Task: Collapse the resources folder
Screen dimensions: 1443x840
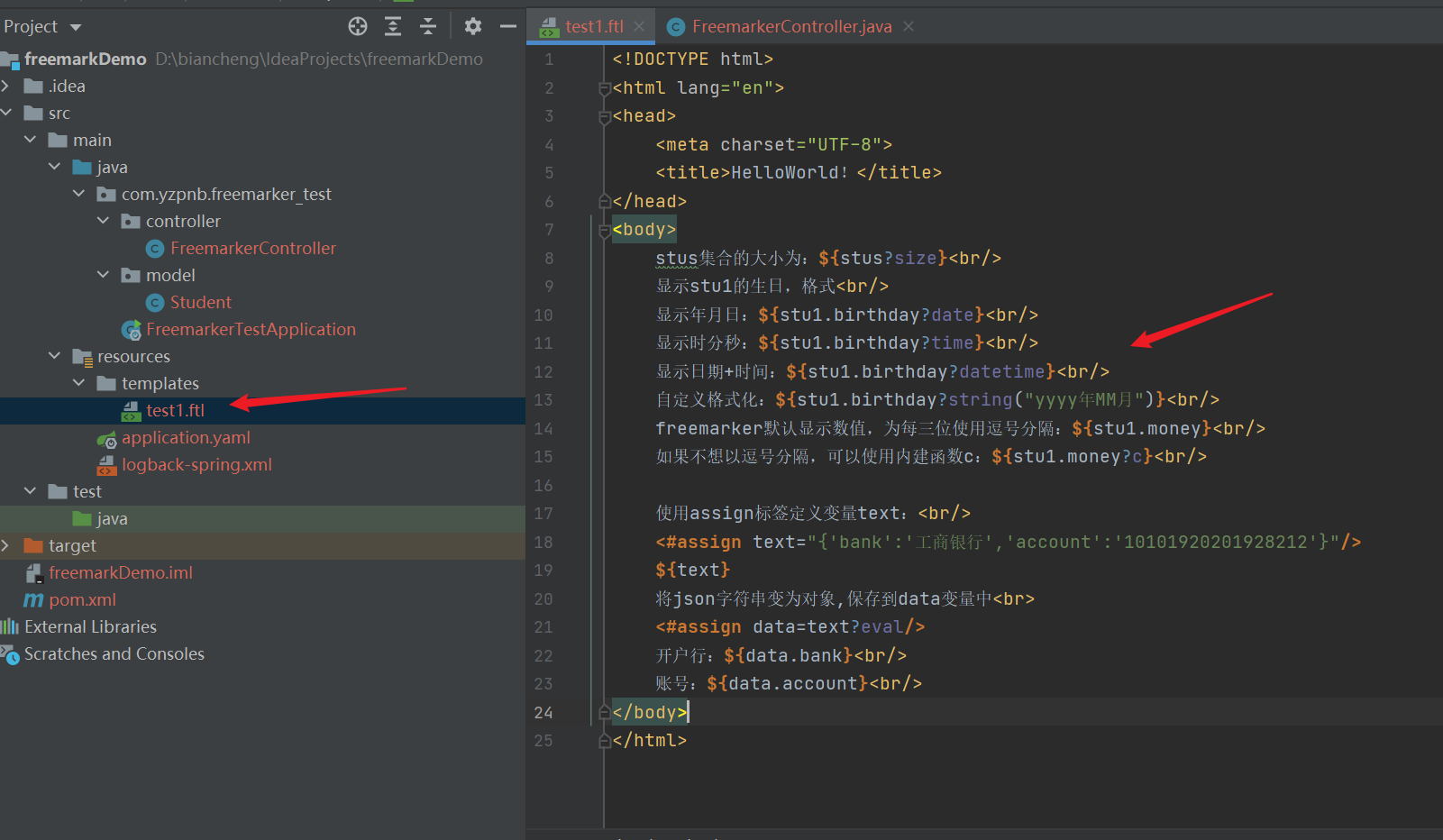Action: pos(54,356)
